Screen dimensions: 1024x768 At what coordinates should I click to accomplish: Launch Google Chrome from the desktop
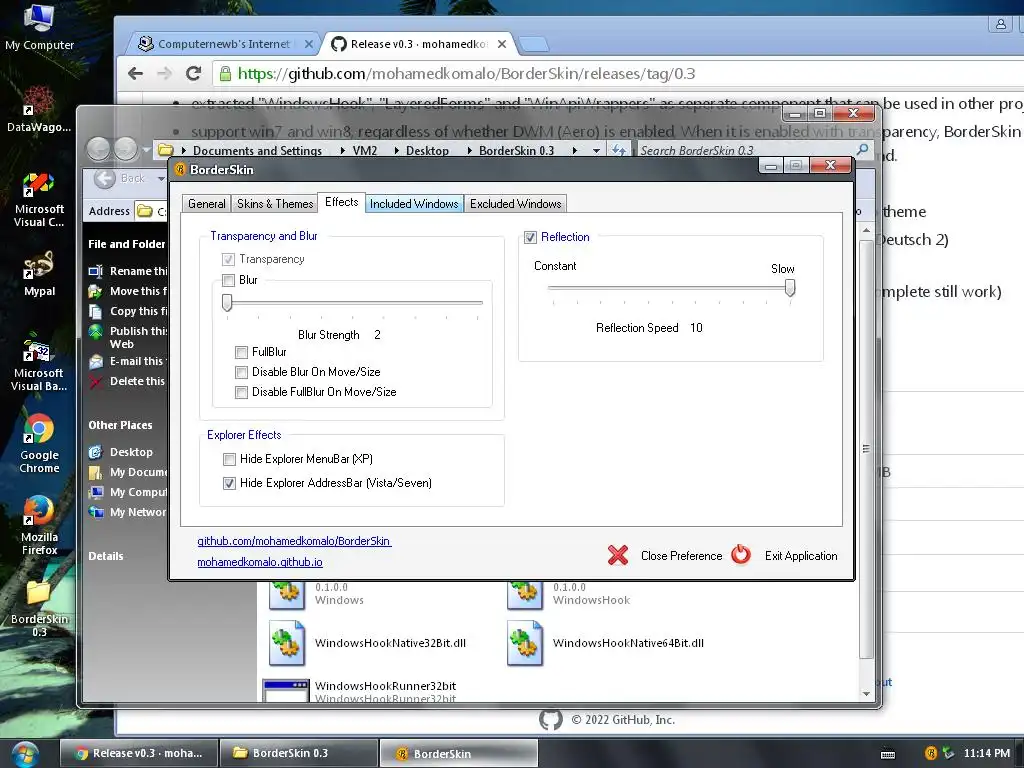tap(39, 443)
